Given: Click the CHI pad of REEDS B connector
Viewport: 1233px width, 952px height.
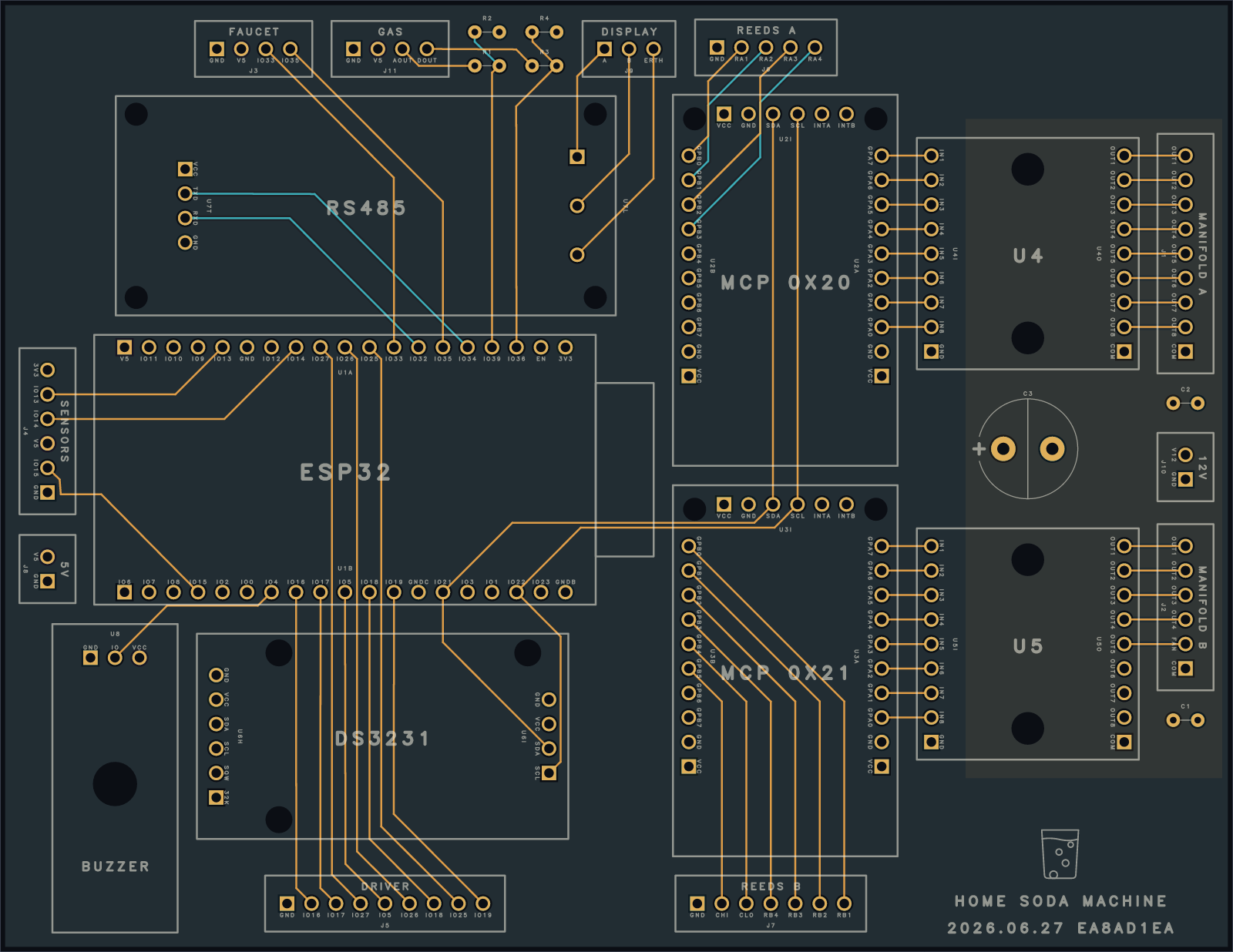Looking at the screenshot, I should click(x=722, y=903).
